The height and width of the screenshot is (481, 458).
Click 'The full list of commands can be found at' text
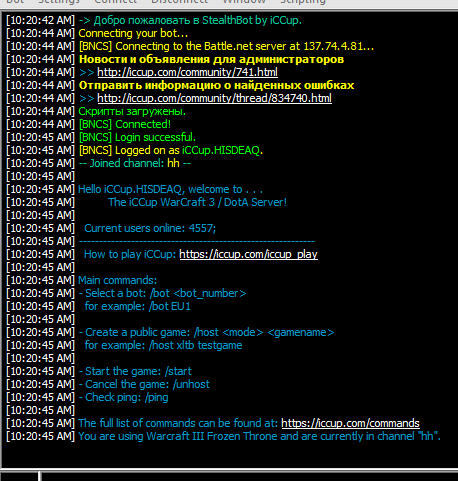point(178,423)
